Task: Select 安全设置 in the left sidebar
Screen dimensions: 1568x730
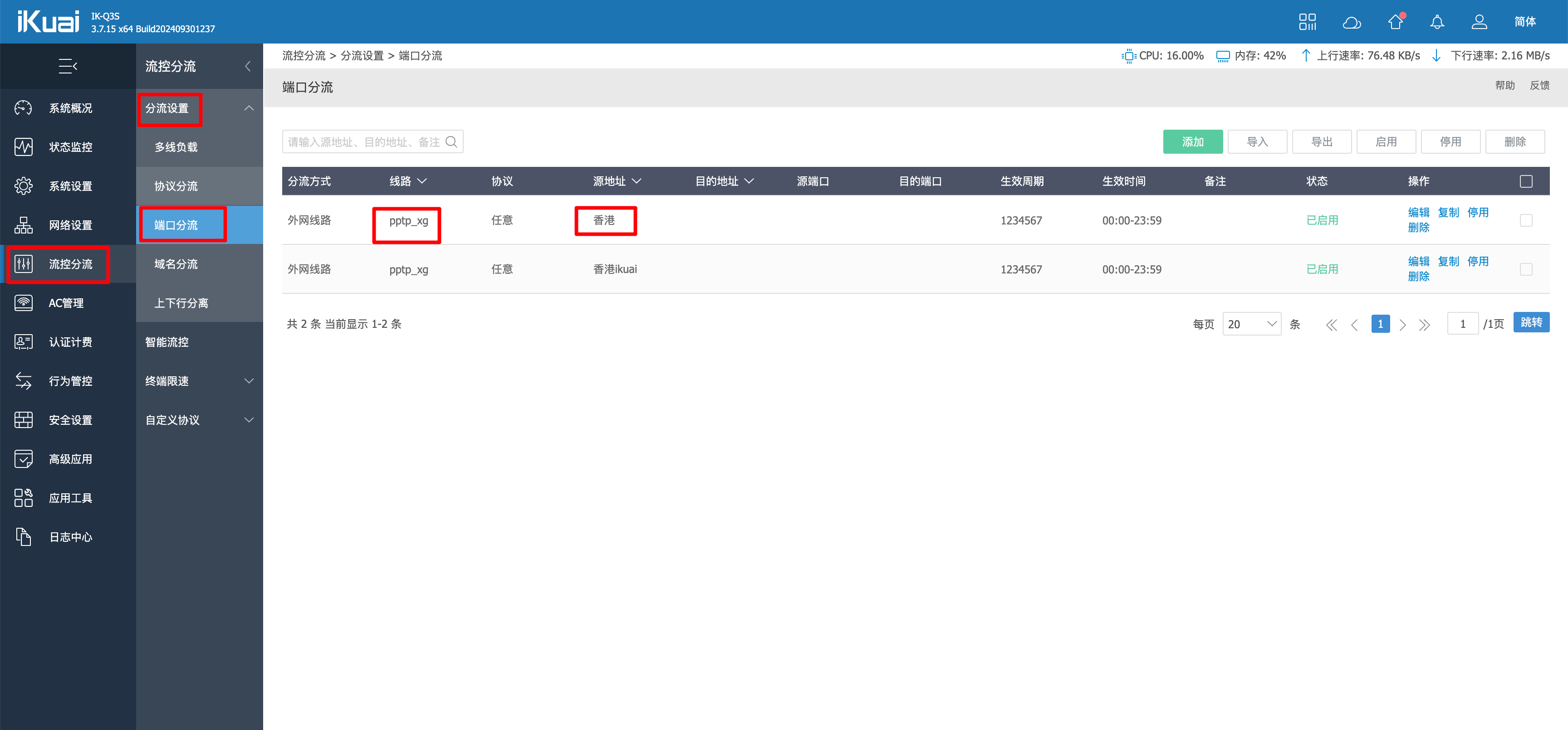Action: click(71, 420)
